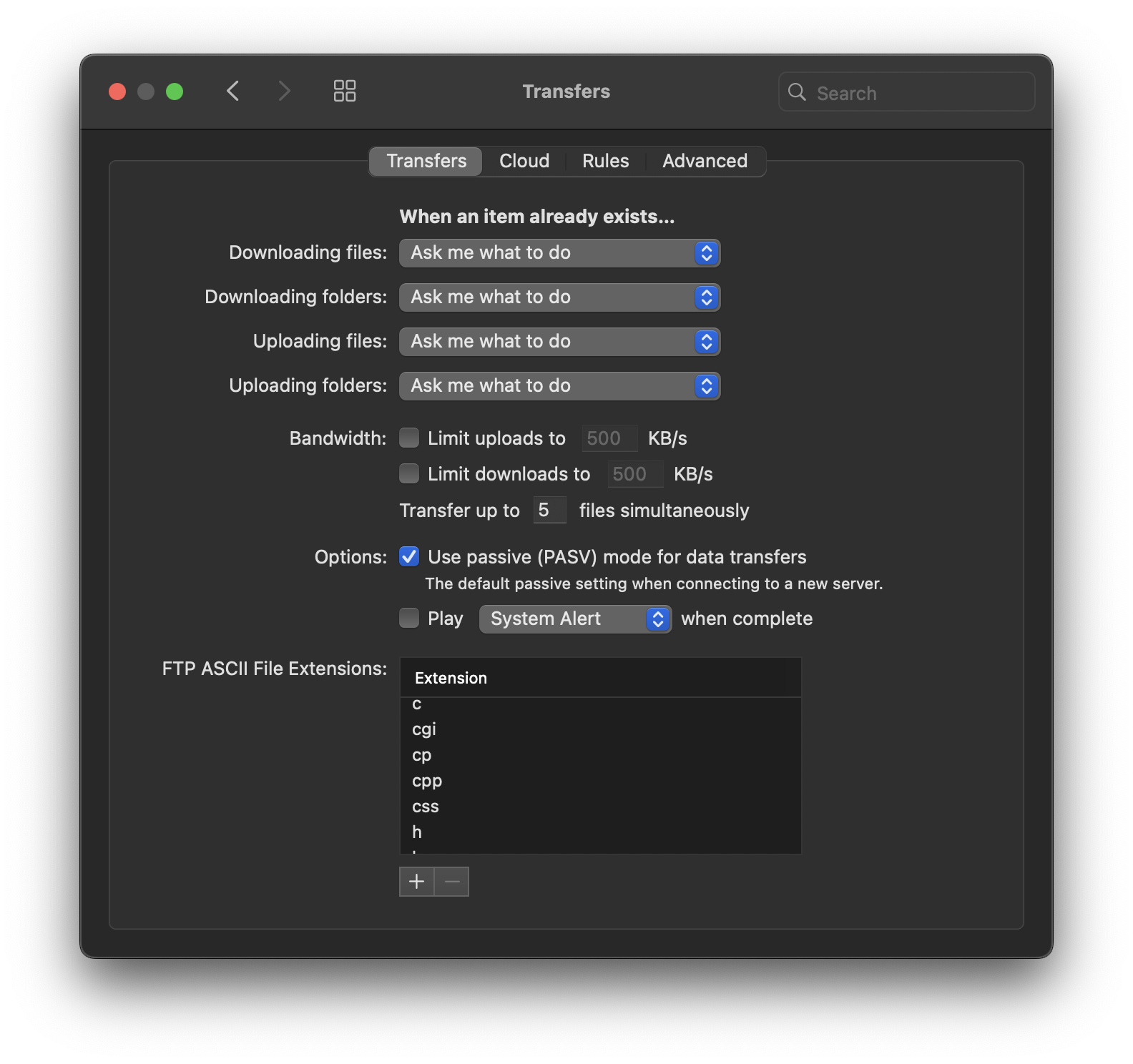Click the minus button to remove an extension
The image size is (1133, 1064).
point(452,882)
